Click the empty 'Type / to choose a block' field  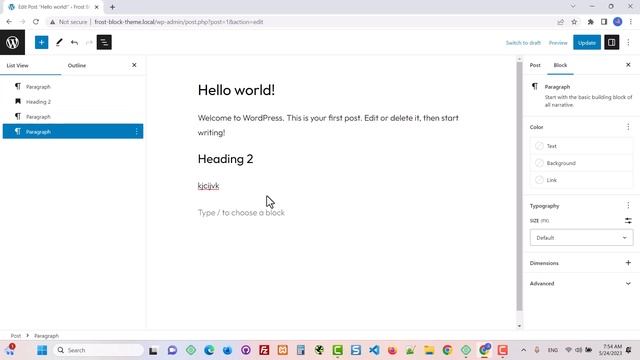point(241,213)
